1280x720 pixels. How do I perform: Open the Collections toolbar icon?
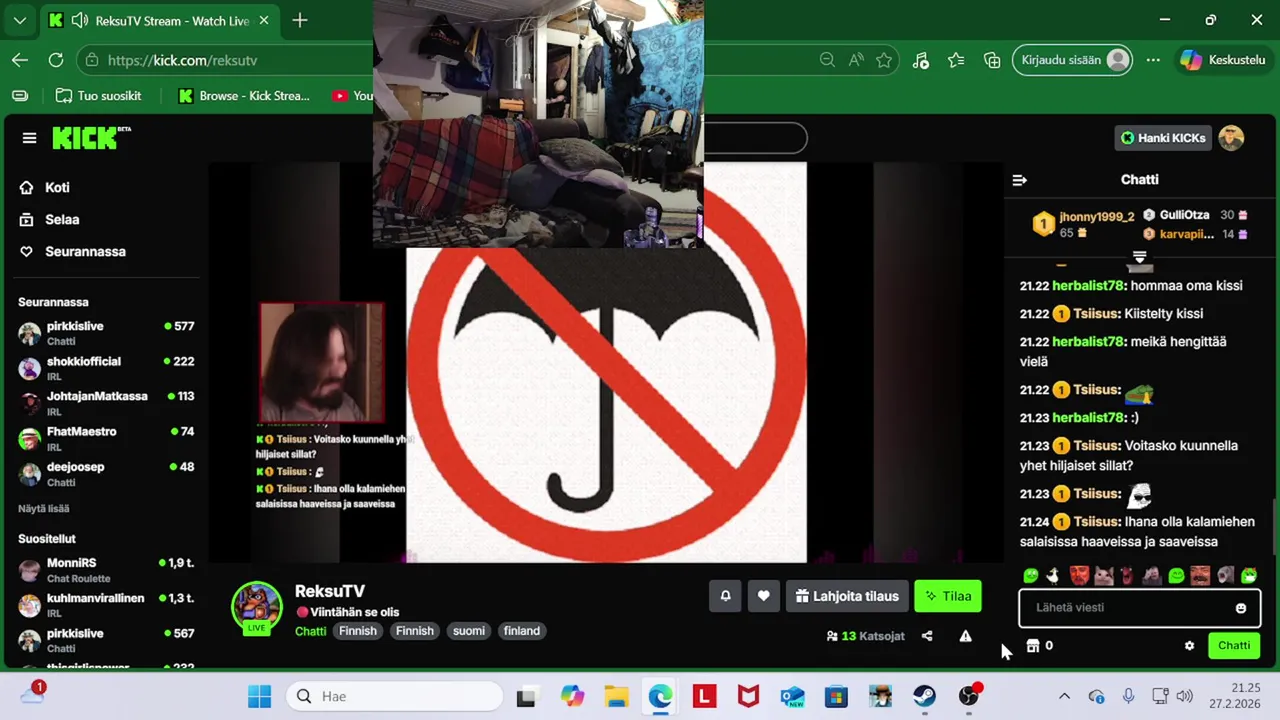pyautogui.click(x=992, y=60)
